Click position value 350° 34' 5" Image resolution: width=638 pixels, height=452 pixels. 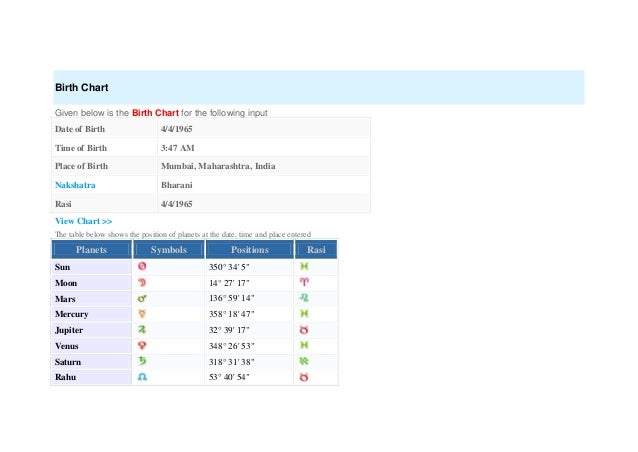click(x=229, y=267)
